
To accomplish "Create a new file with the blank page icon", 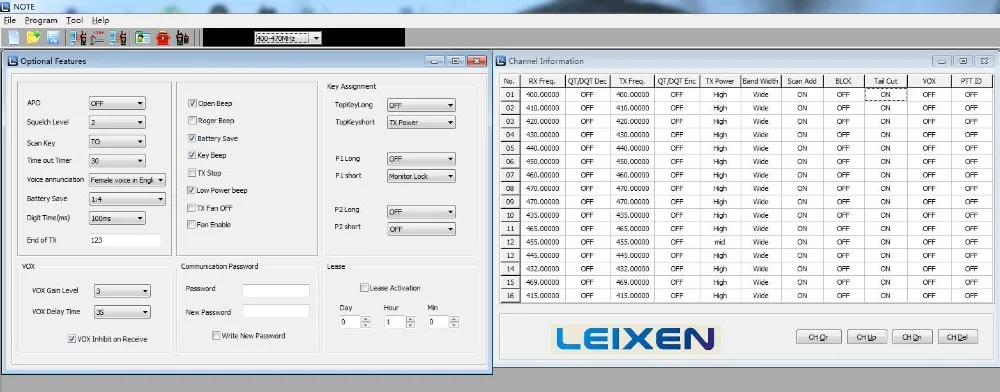I will coord(13,38).
